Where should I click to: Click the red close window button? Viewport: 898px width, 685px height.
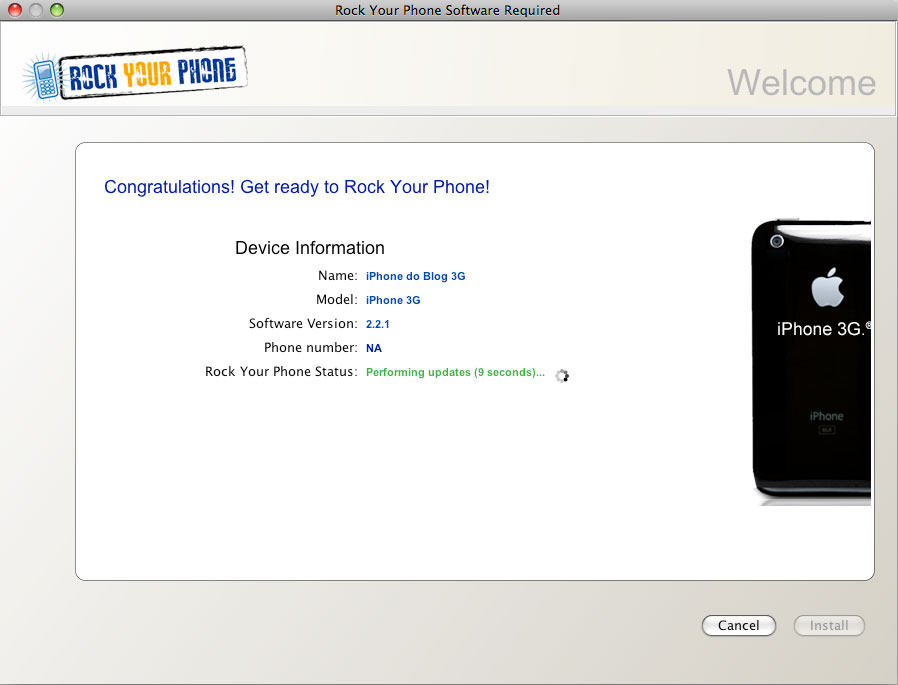(15, 10)
